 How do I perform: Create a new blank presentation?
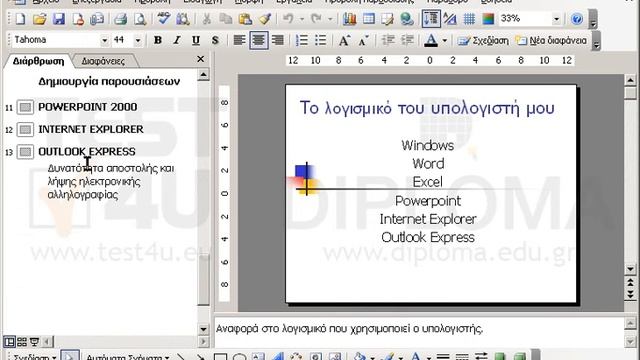tap(20, 19)
